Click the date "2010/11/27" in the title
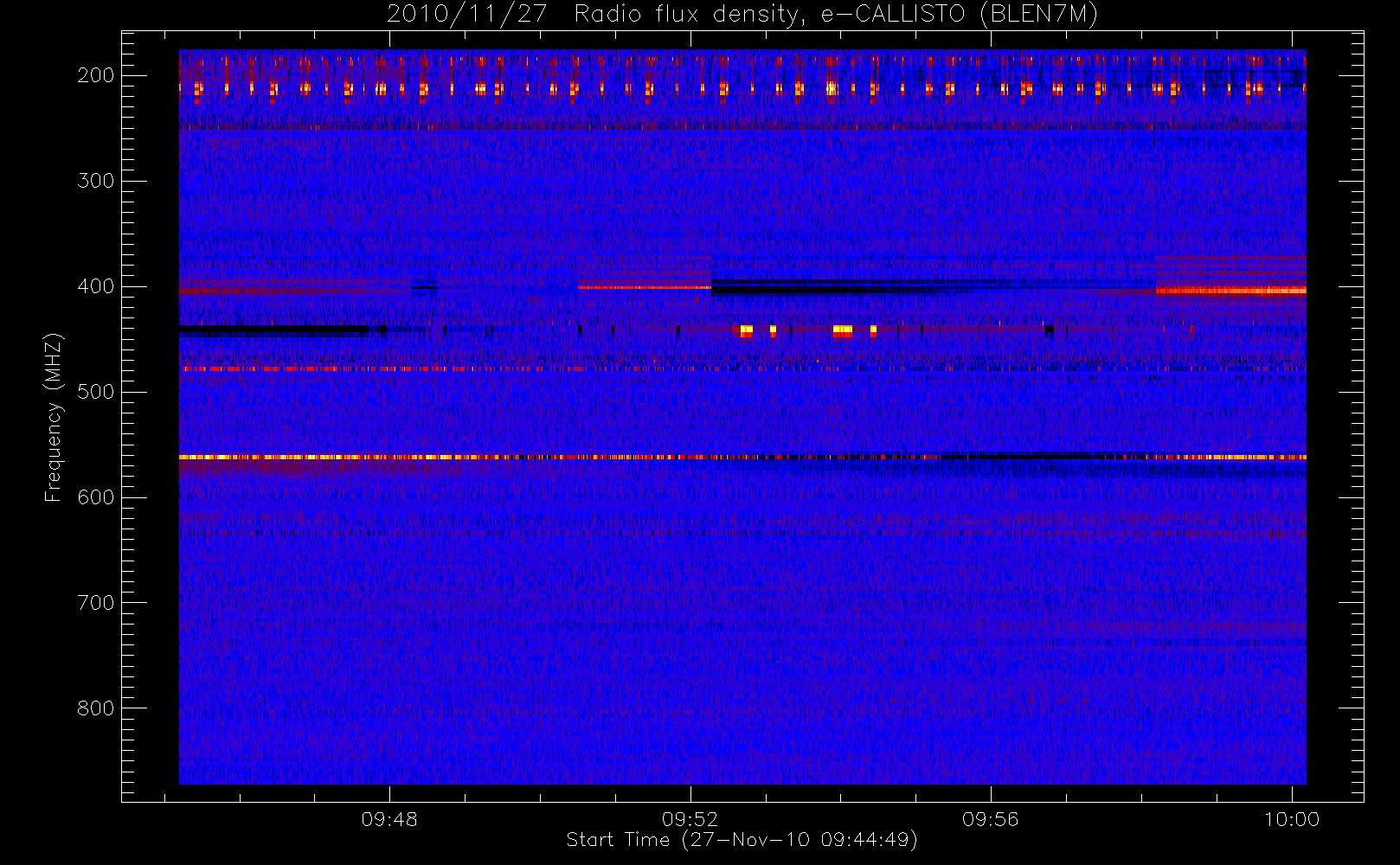Image resolution: width=1400 pixels, height=865 pixels. [466, 15]
